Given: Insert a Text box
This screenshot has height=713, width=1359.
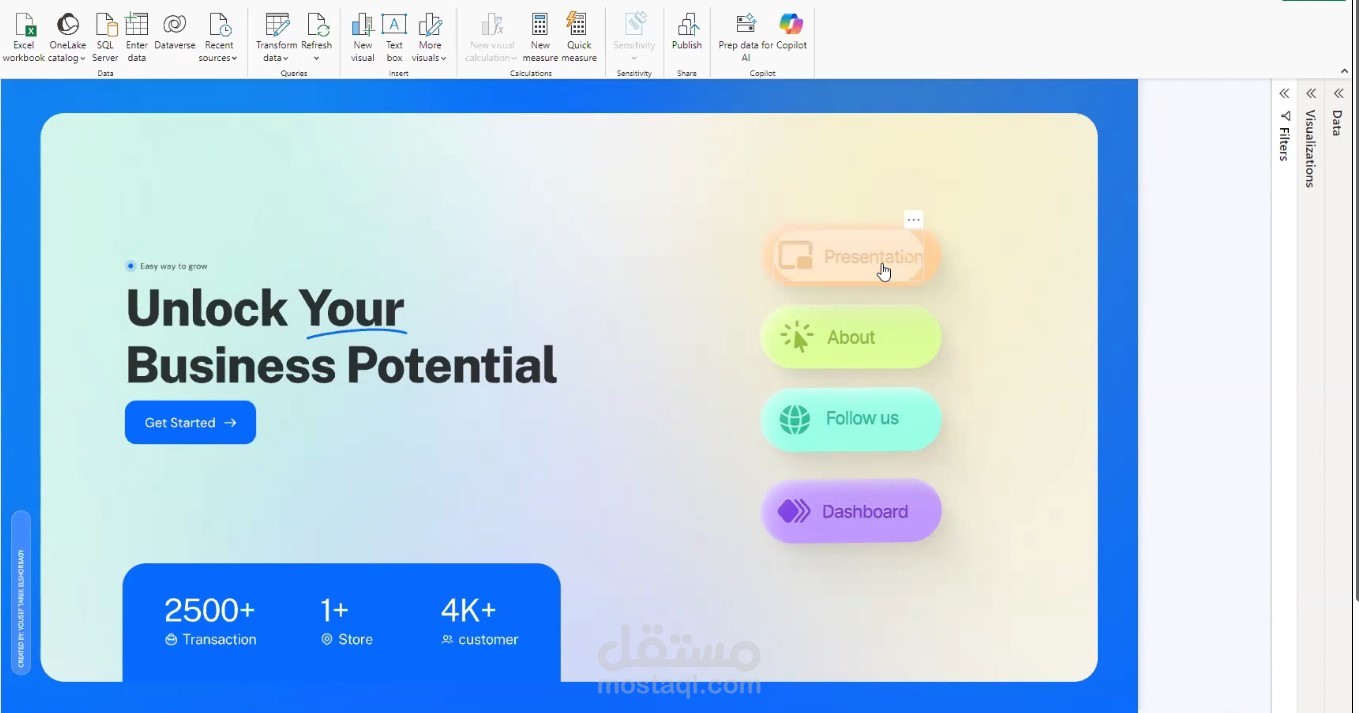Looking at the screenshot, I should tap(395, 38).
